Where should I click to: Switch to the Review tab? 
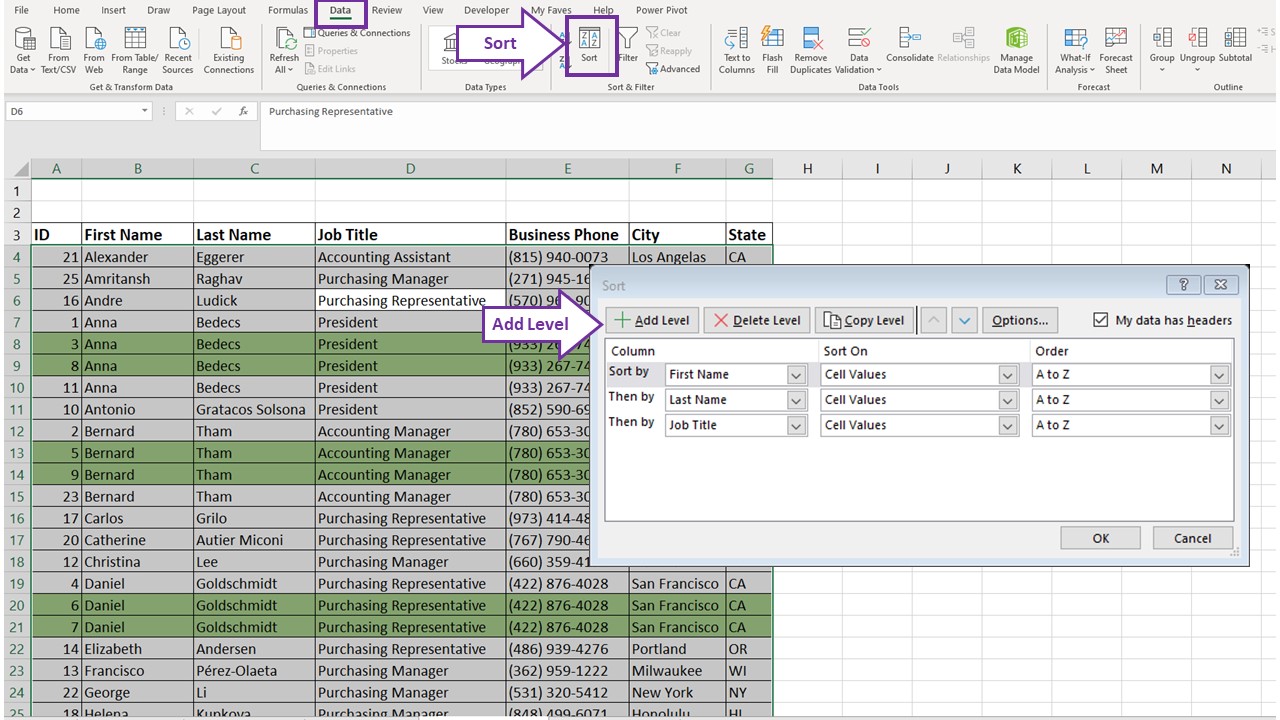387,10
